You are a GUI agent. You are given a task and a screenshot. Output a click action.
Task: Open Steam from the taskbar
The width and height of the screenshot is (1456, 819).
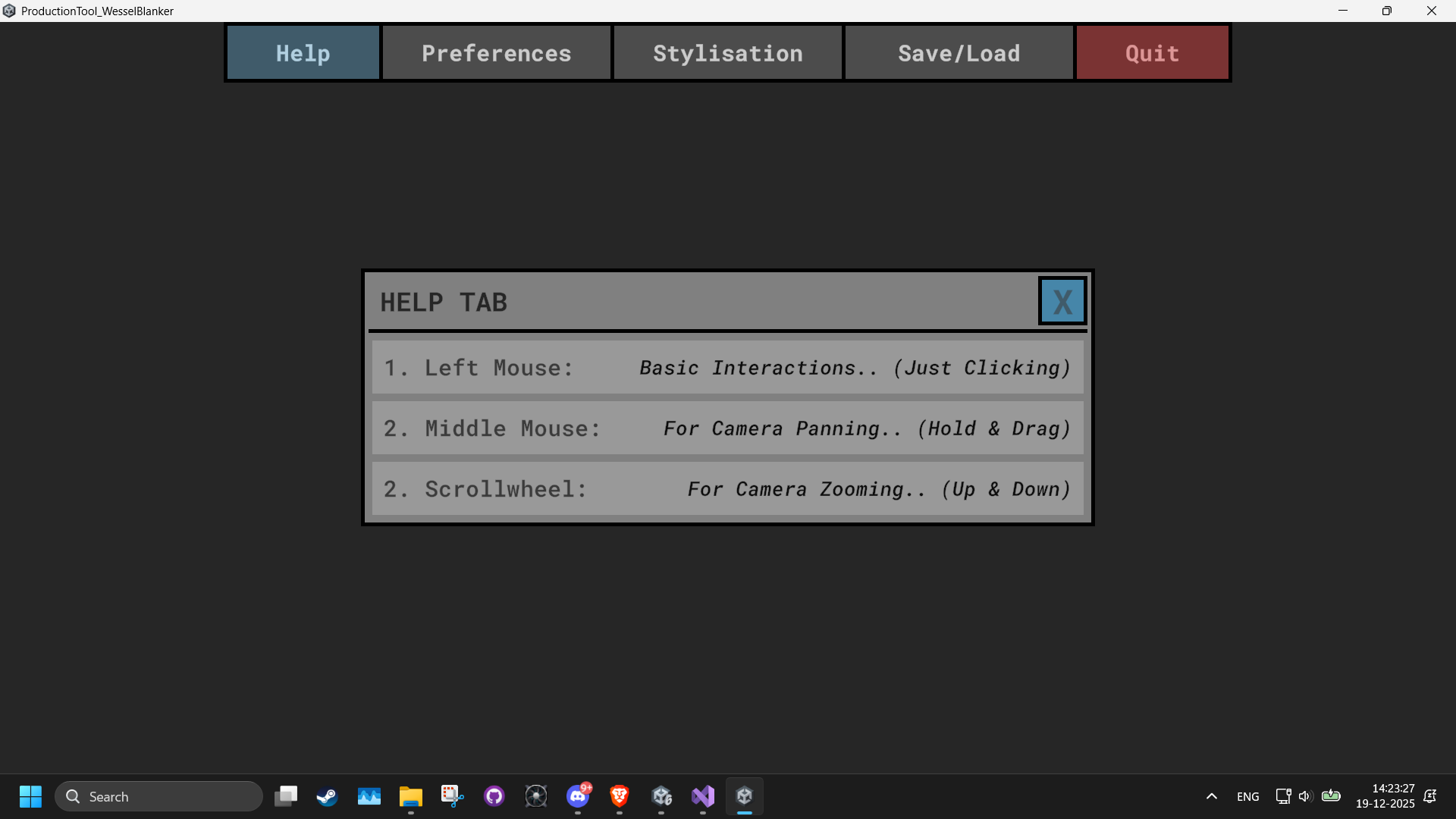(x=327, y=796)
